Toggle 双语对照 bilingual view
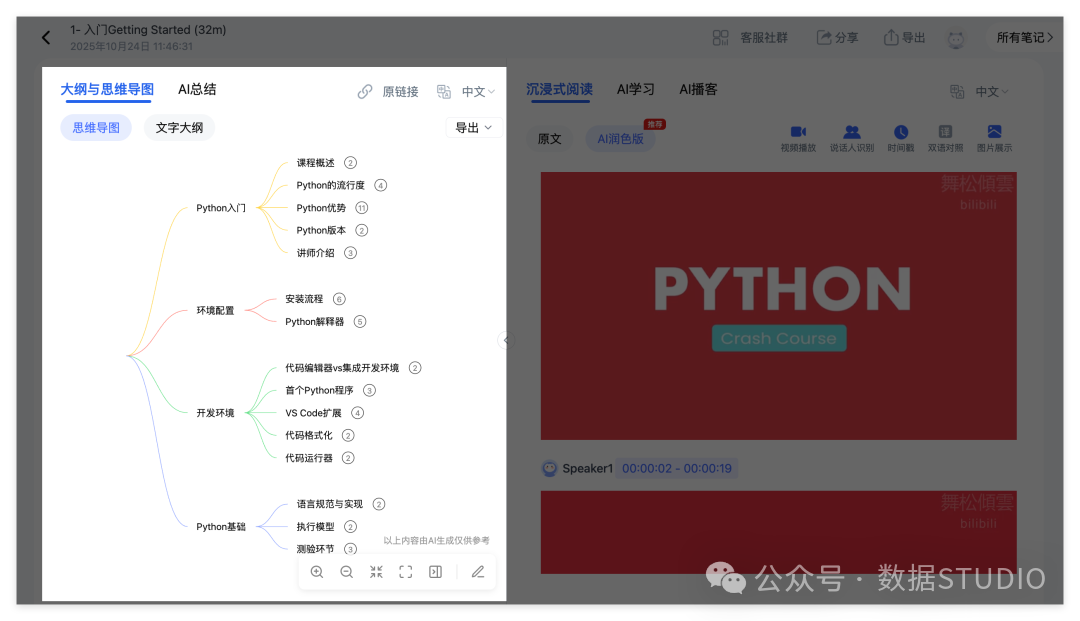 945,138
